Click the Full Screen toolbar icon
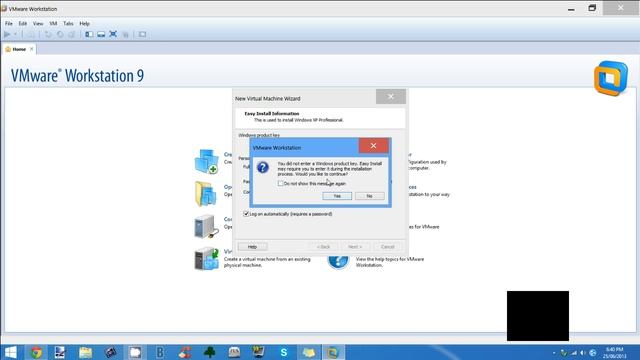This screenshot has width=640, height=360. 113,35
